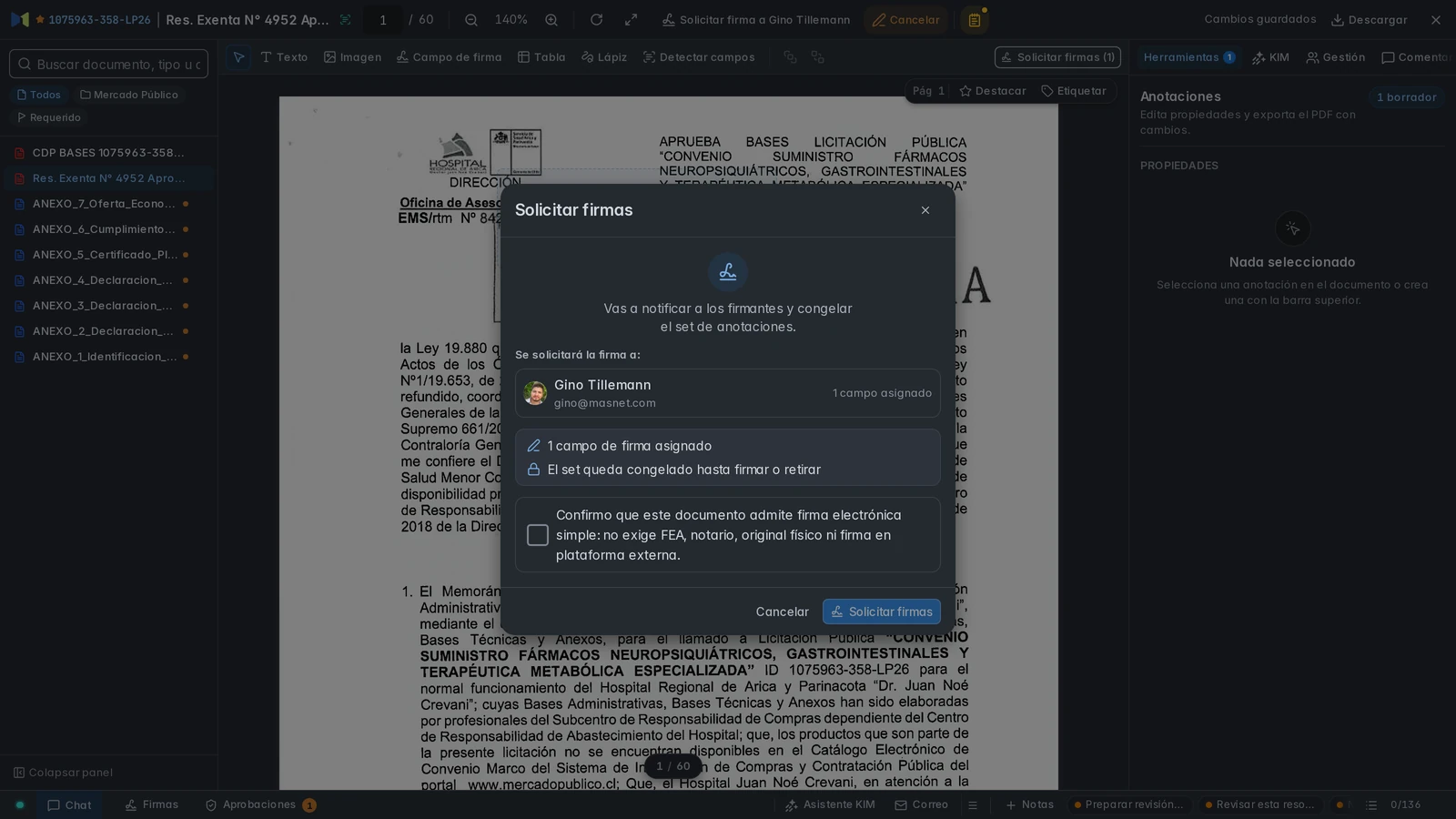Select the Requerido filter

[x=49, y=117]
